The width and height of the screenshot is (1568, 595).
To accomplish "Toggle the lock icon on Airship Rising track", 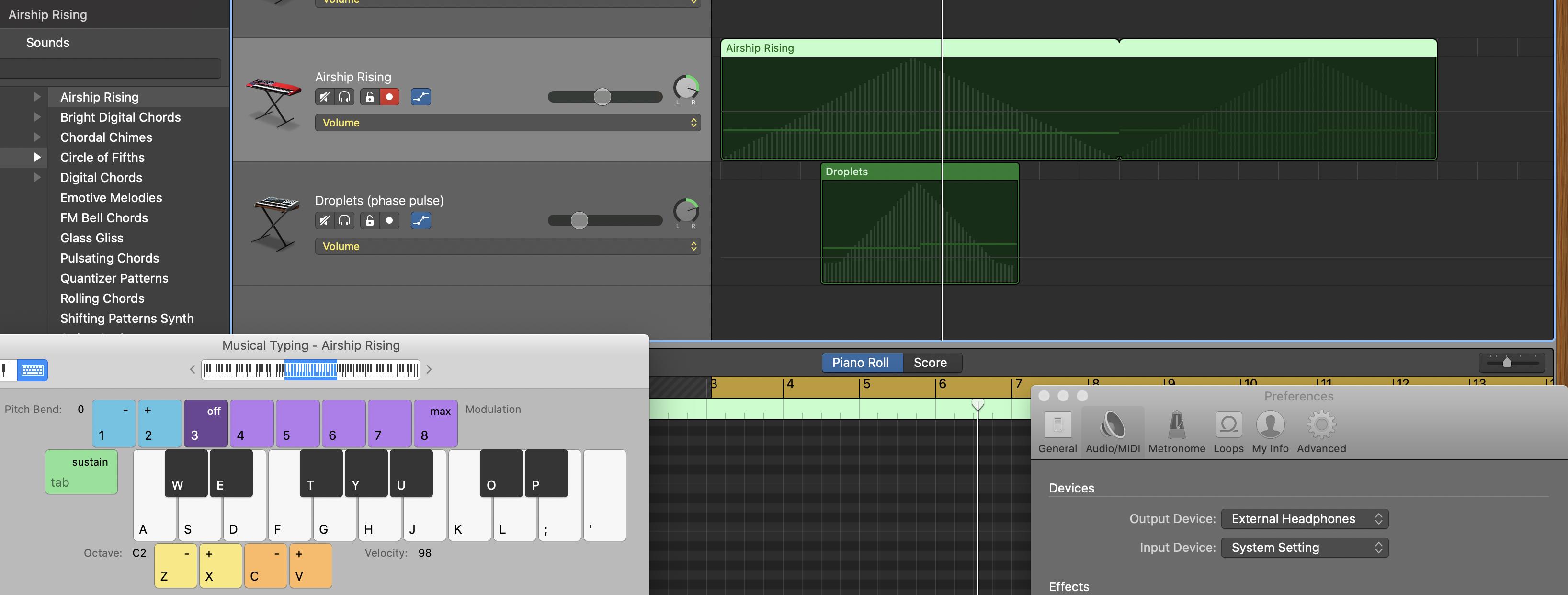I will (368, 97).
